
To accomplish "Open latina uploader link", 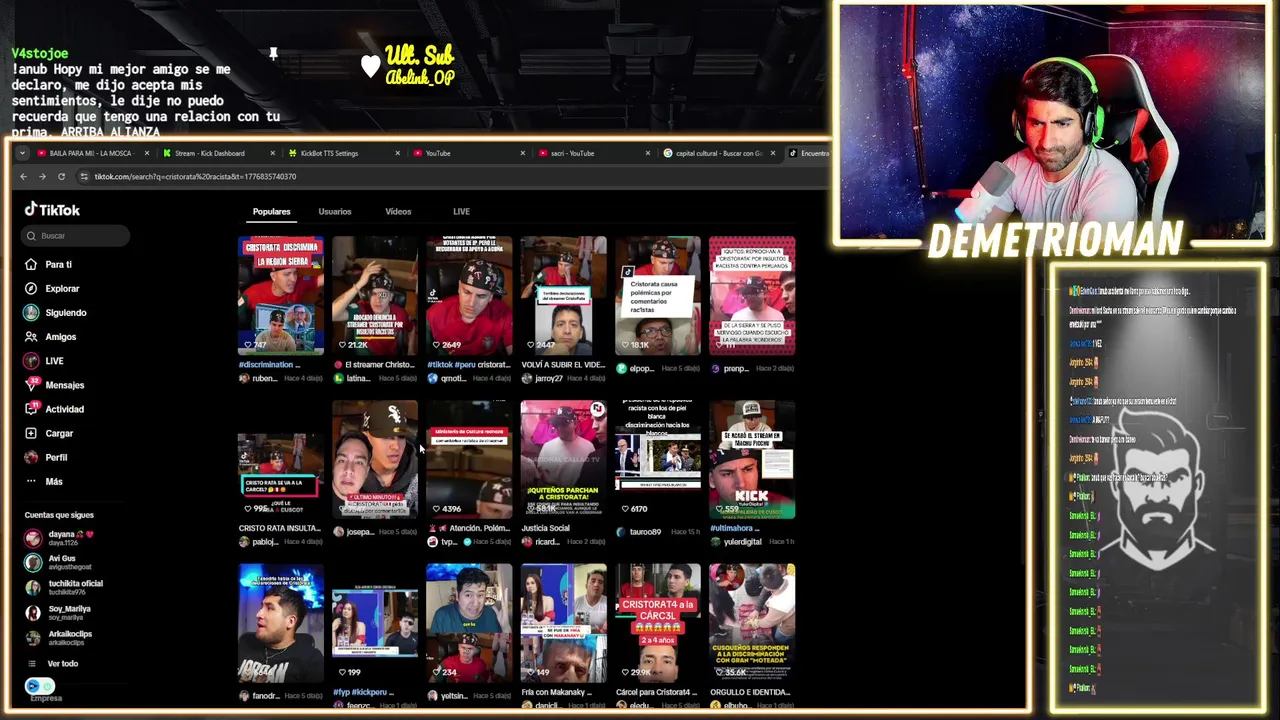I will (x=359, y=379).
